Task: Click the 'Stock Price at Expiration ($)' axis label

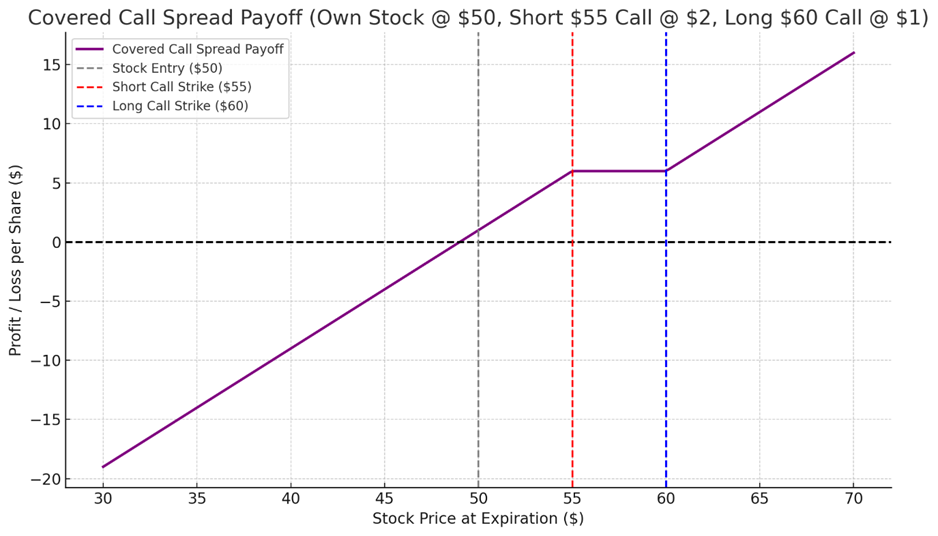Action: (x=478, y=519)
